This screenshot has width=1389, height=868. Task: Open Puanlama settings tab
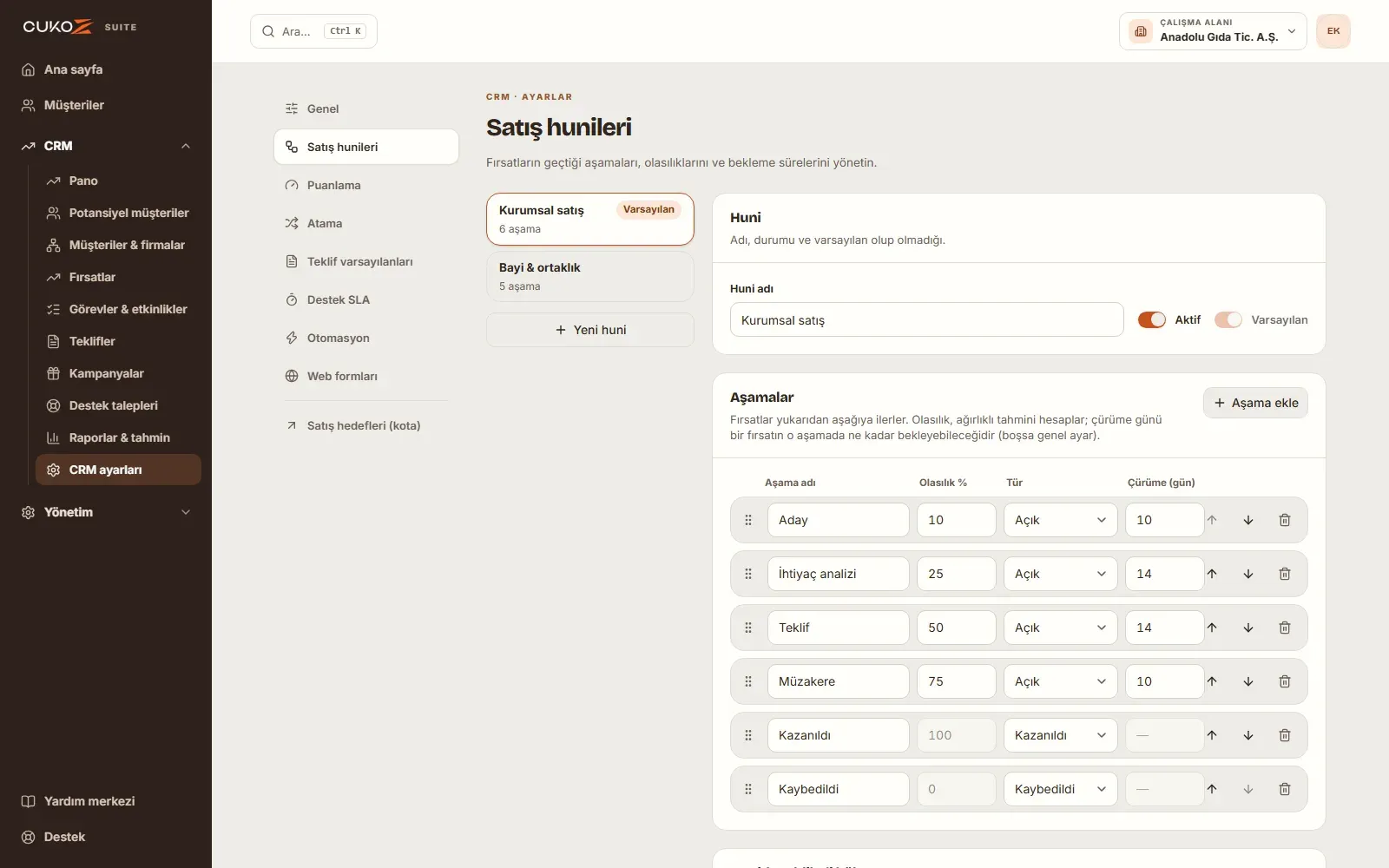(x=366, y=185)
